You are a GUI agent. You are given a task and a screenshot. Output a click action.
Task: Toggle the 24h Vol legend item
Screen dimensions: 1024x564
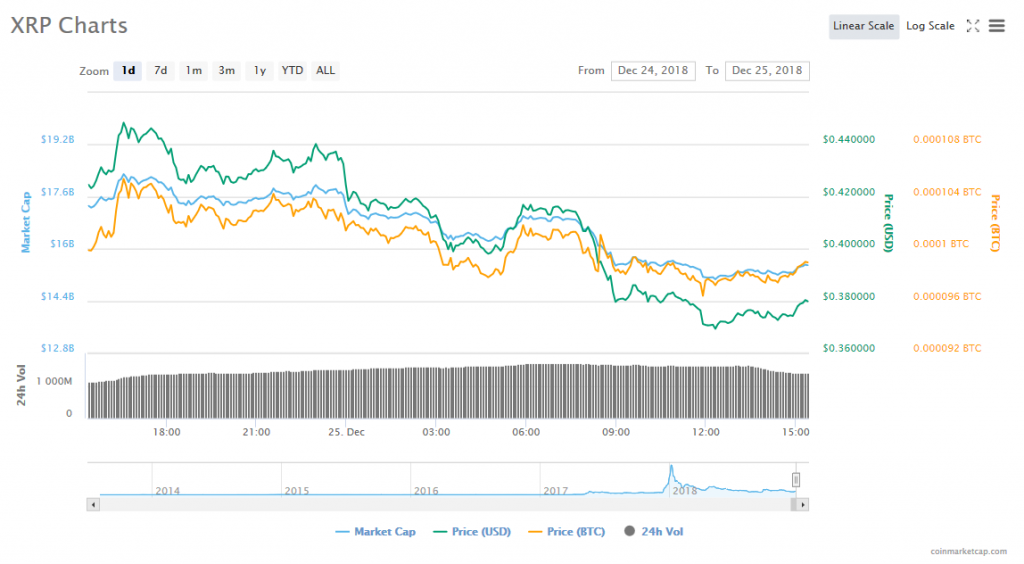coord(654,532)
